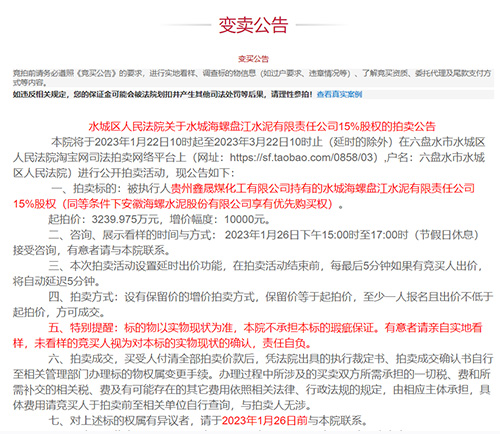The image size is (500, 434).
Task: Click the line 接受咨询，有意者请与本院联系
Action: 92,250
